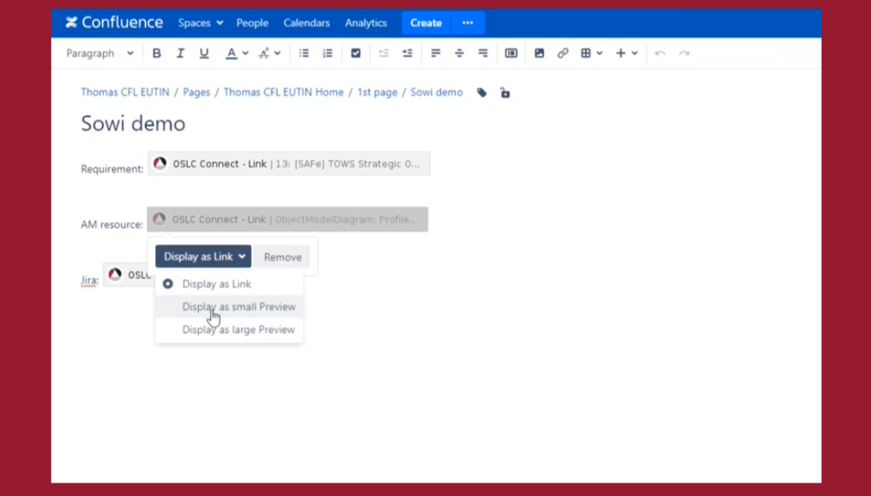This screenshot has height=496, width=871.
Task: Click the labels tag icon
Action: [482, 93]
